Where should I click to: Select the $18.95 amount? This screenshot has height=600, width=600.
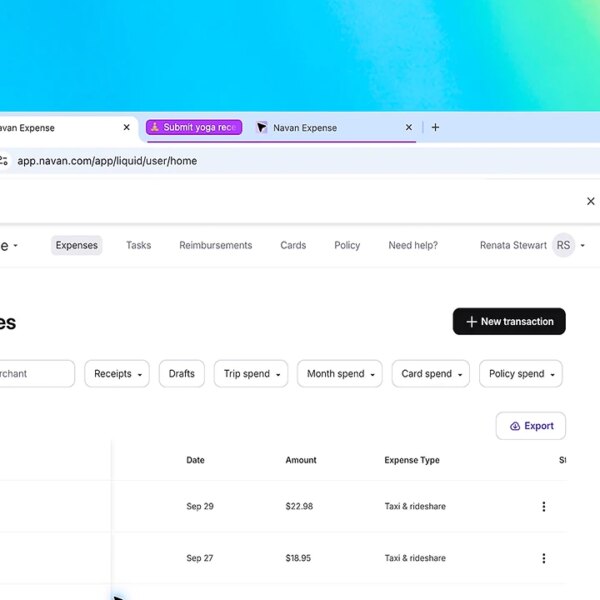[x=298, y=558]
